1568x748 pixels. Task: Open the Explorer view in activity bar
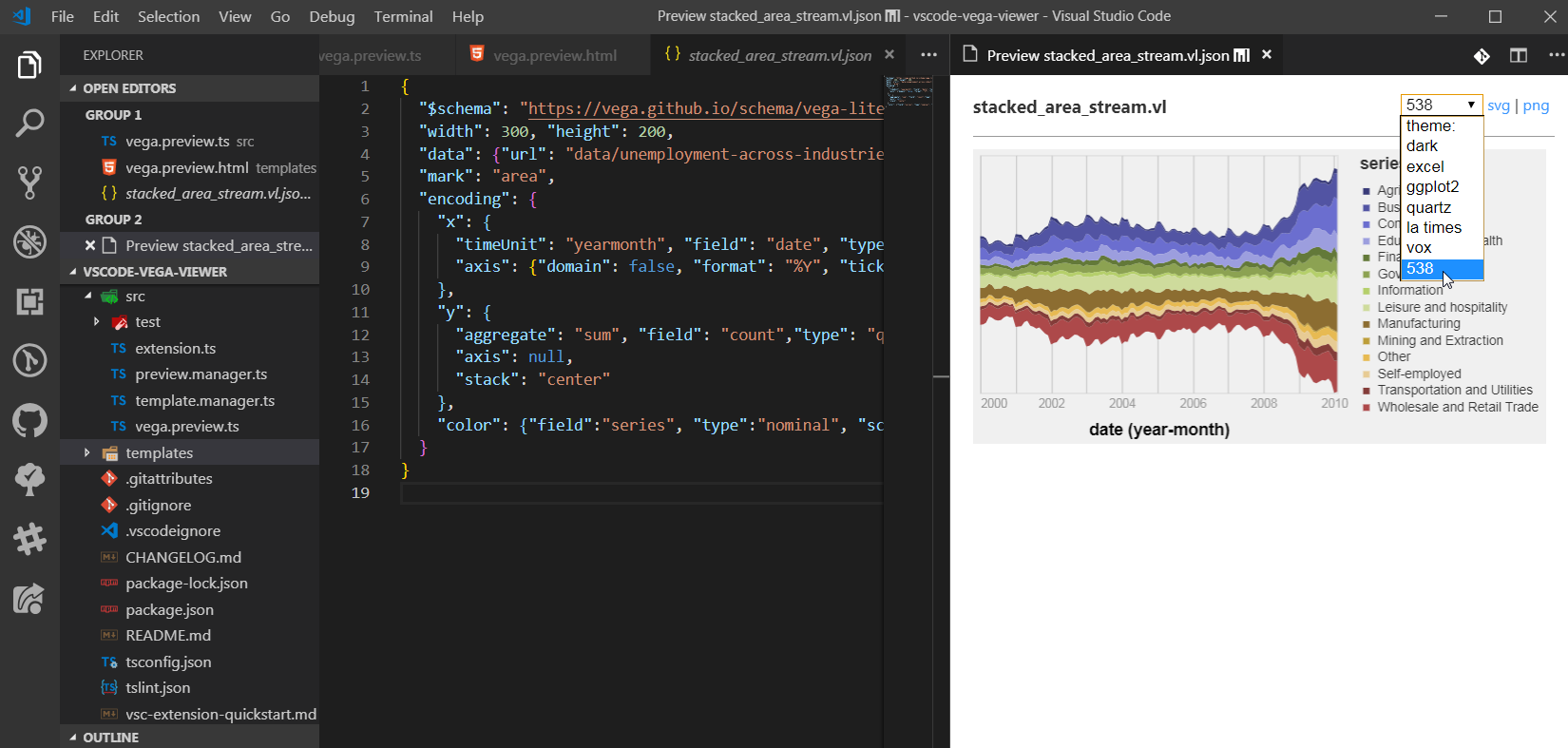point(29,66)
